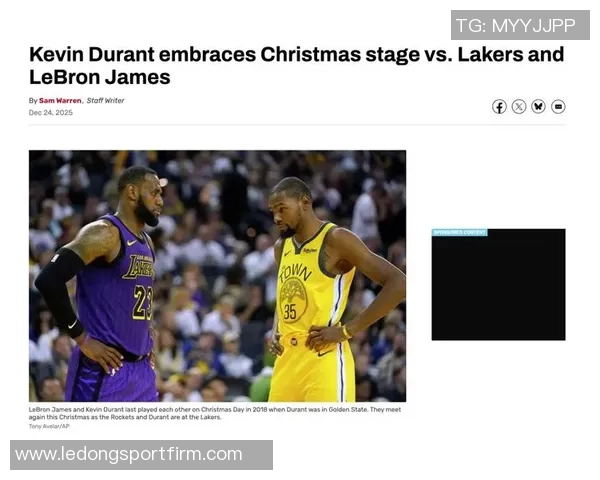Click the Sponsored Content label
The width and height of the screenshot is (600, 480).
460,232
